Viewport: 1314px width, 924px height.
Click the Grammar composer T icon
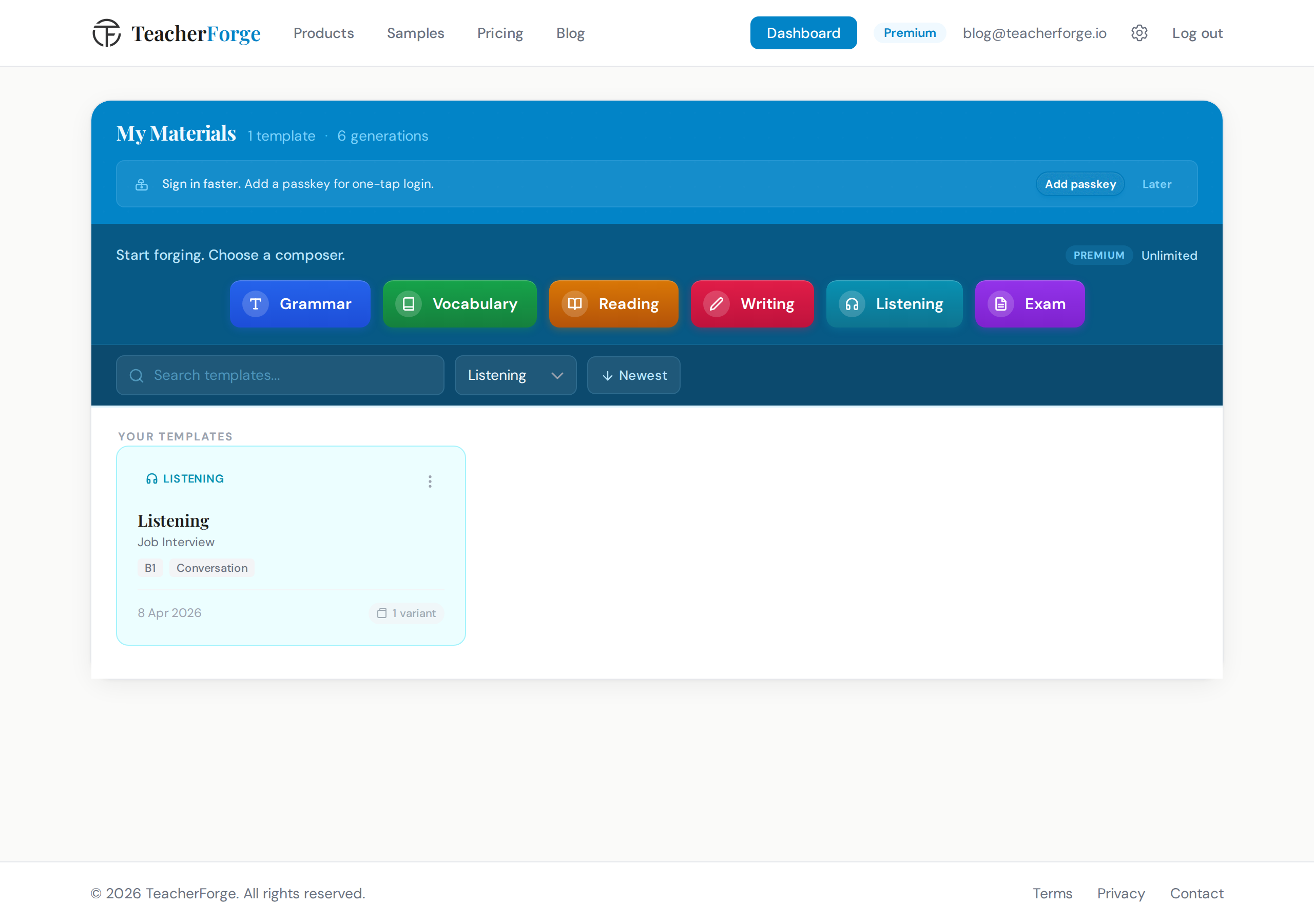click(x=255, y=304)
